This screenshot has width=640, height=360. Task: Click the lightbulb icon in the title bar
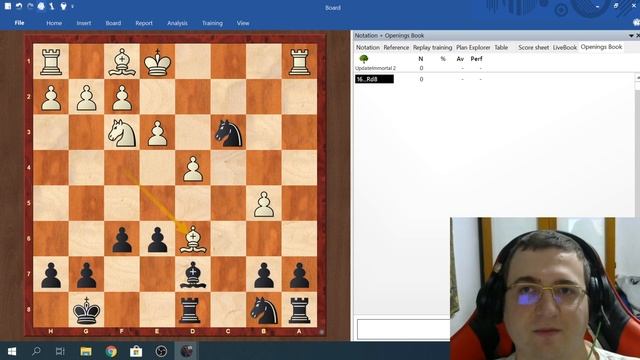63,6
